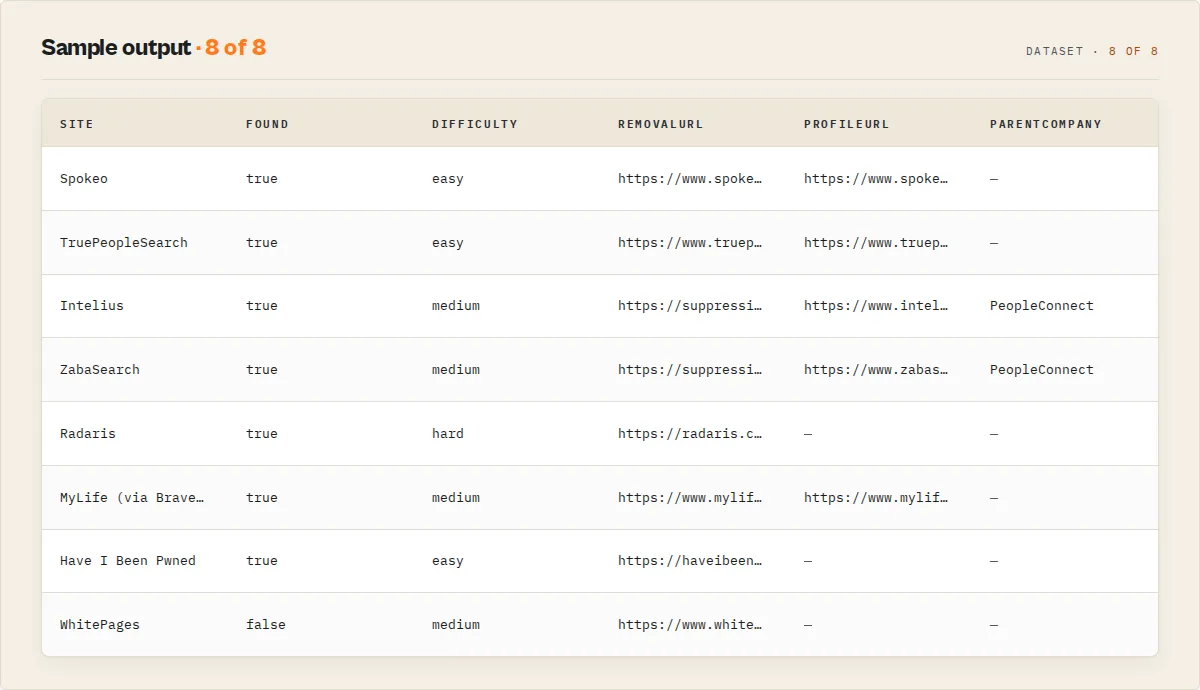Click true value in the Spokeo row
Image resolution: width=1200 pixels, height=690 pixels.
[262, 179]
